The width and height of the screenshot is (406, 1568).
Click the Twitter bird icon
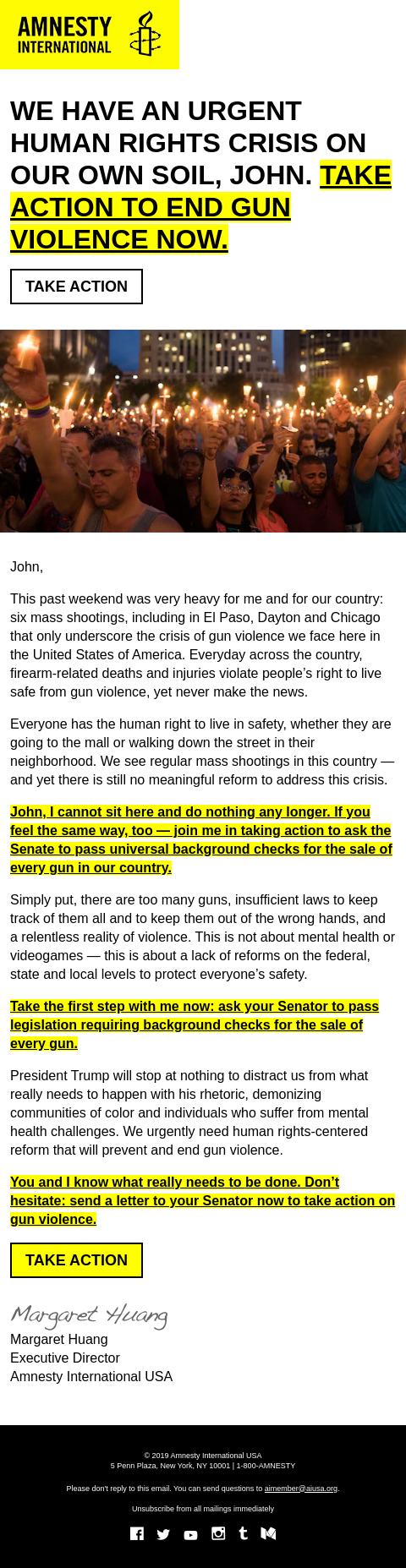tap(163, 1534)
